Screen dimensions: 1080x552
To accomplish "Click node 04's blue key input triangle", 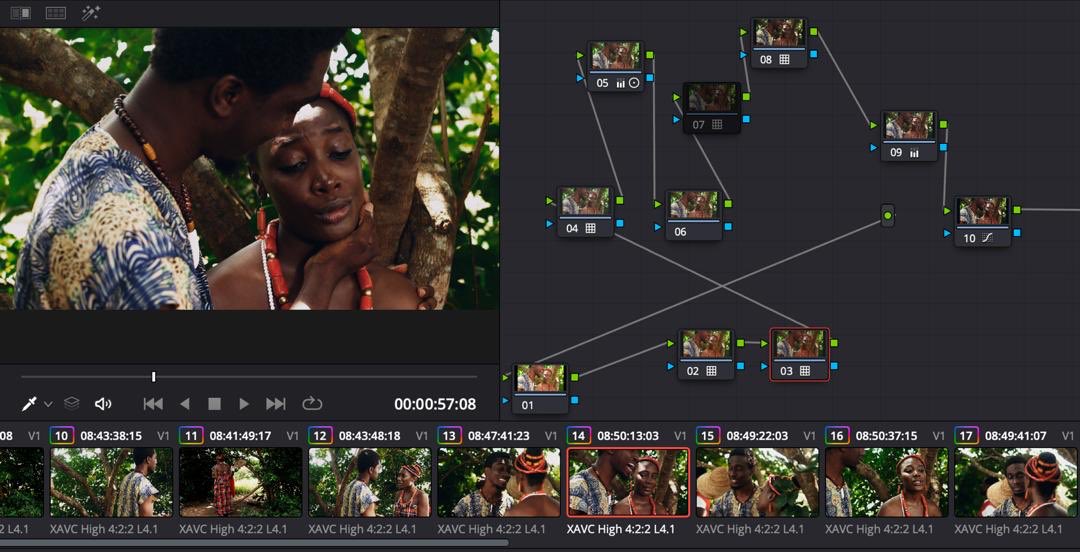I will click(x=549, y=224).
